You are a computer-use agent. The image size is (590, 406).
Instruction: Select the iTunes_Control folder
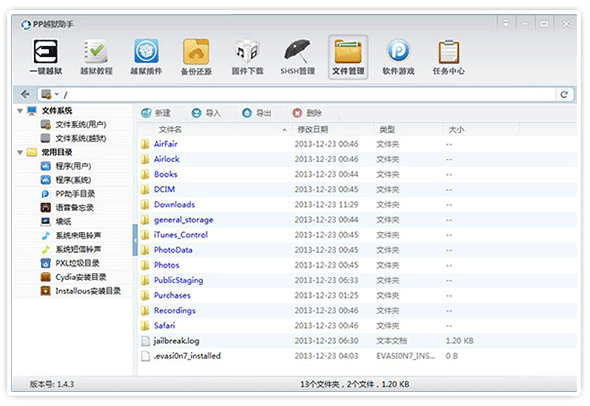[x=181, y=235]
